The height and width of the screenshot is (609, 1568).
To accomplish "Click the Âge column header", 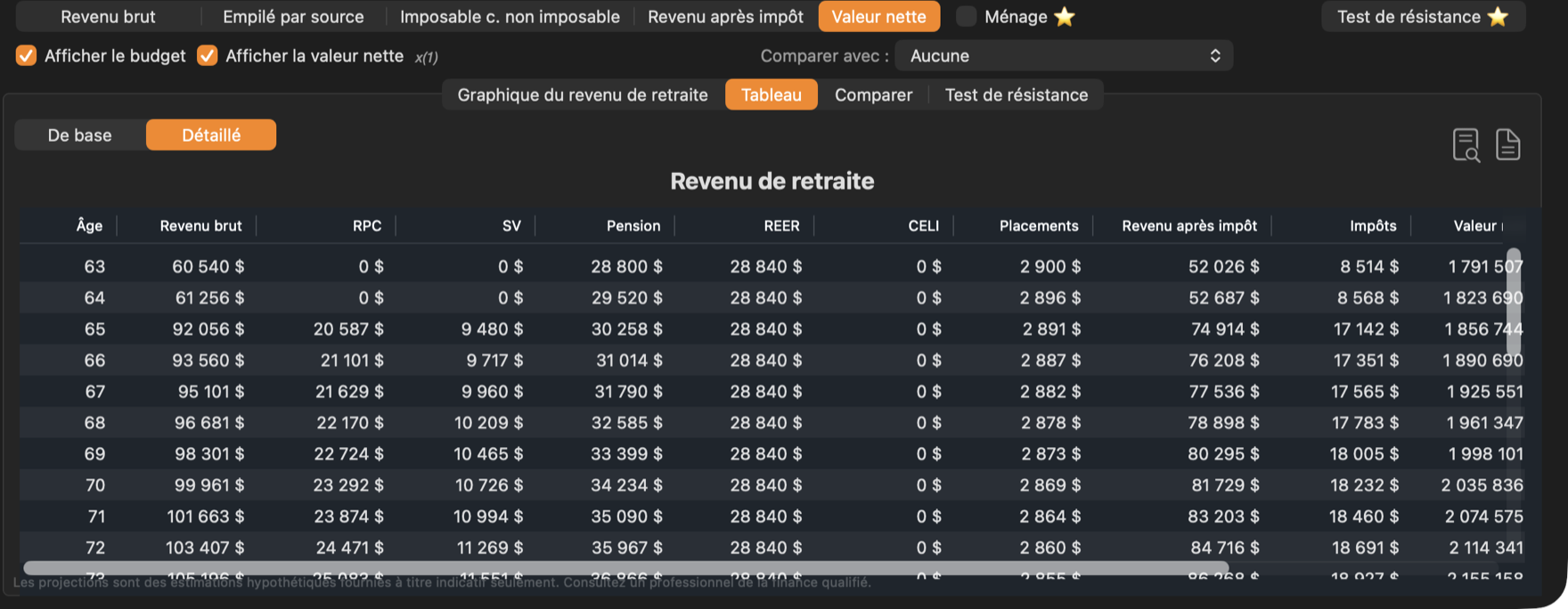I will 89,225.
